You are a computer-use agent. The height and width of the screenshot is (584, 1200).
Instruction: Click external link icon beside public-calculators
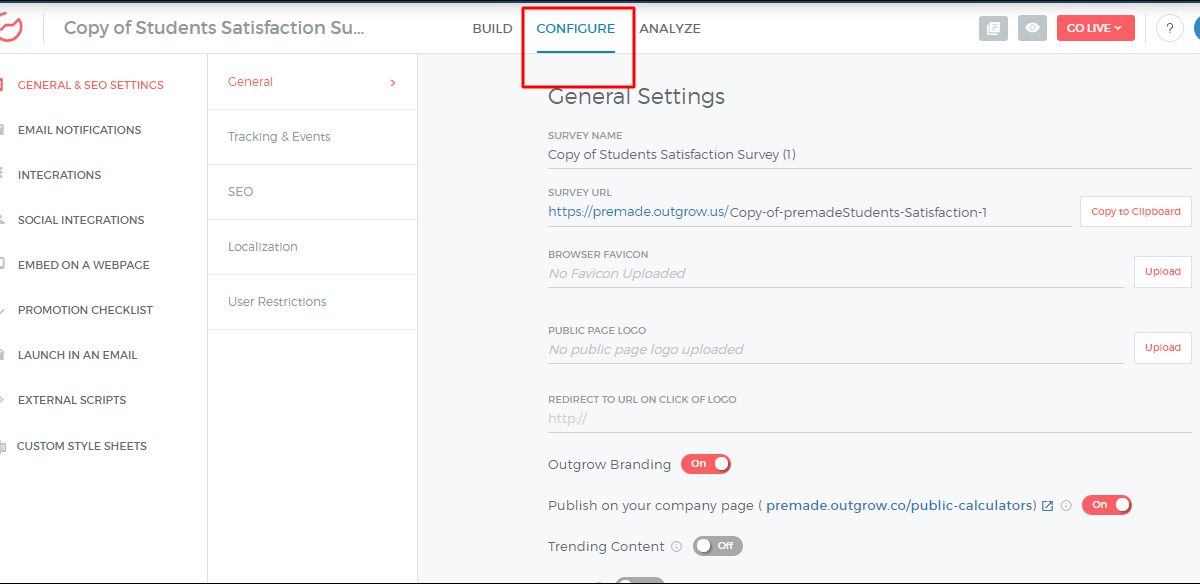click(1048, 506)
